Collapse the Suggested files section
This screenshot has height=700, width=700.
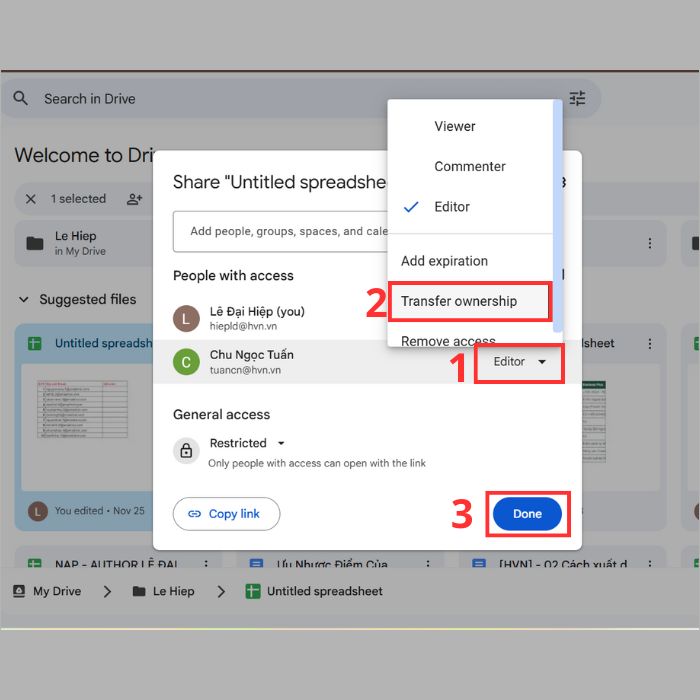point(24,300)
